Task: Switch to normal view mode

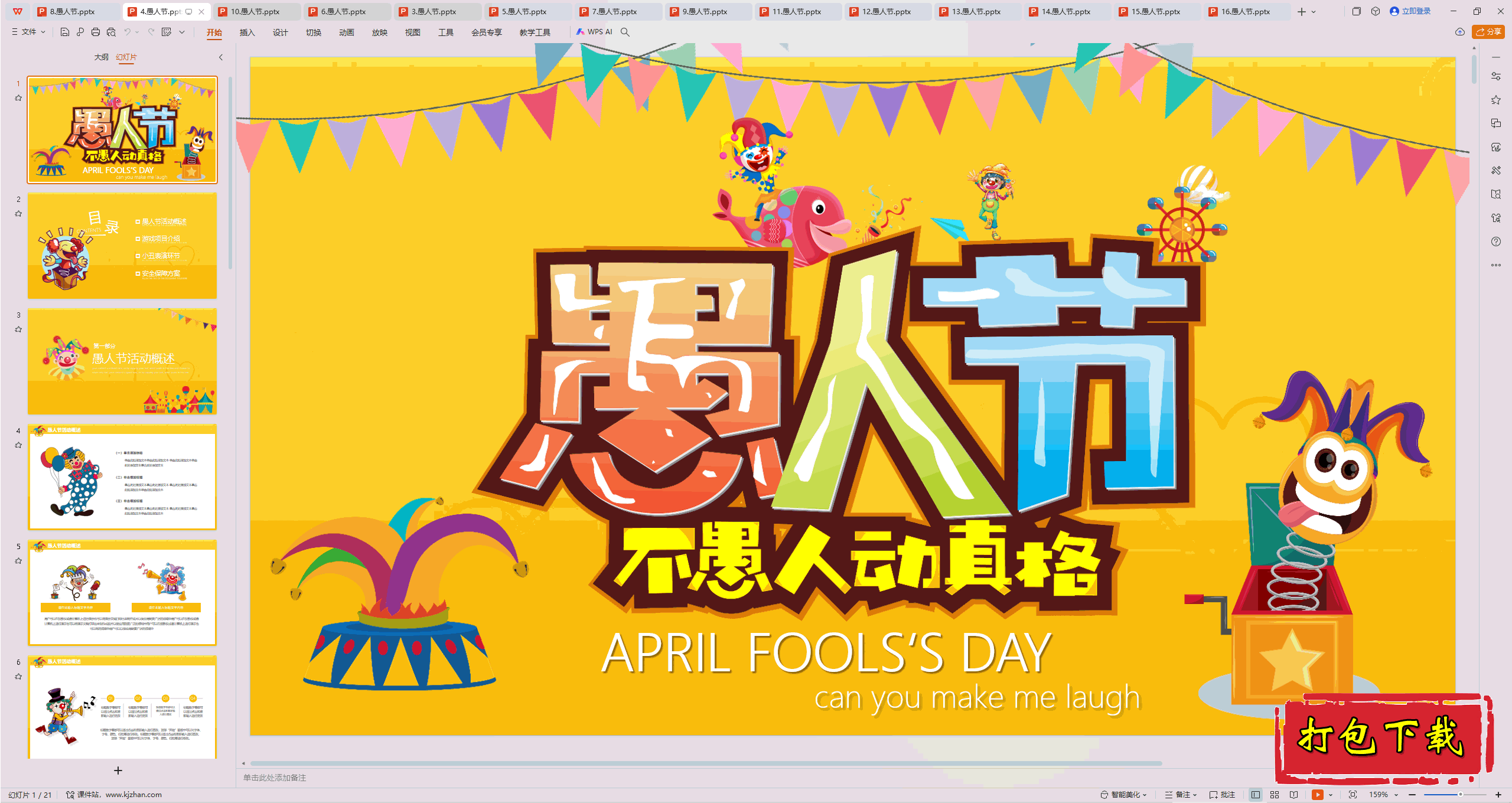Action: [1256, 795]
